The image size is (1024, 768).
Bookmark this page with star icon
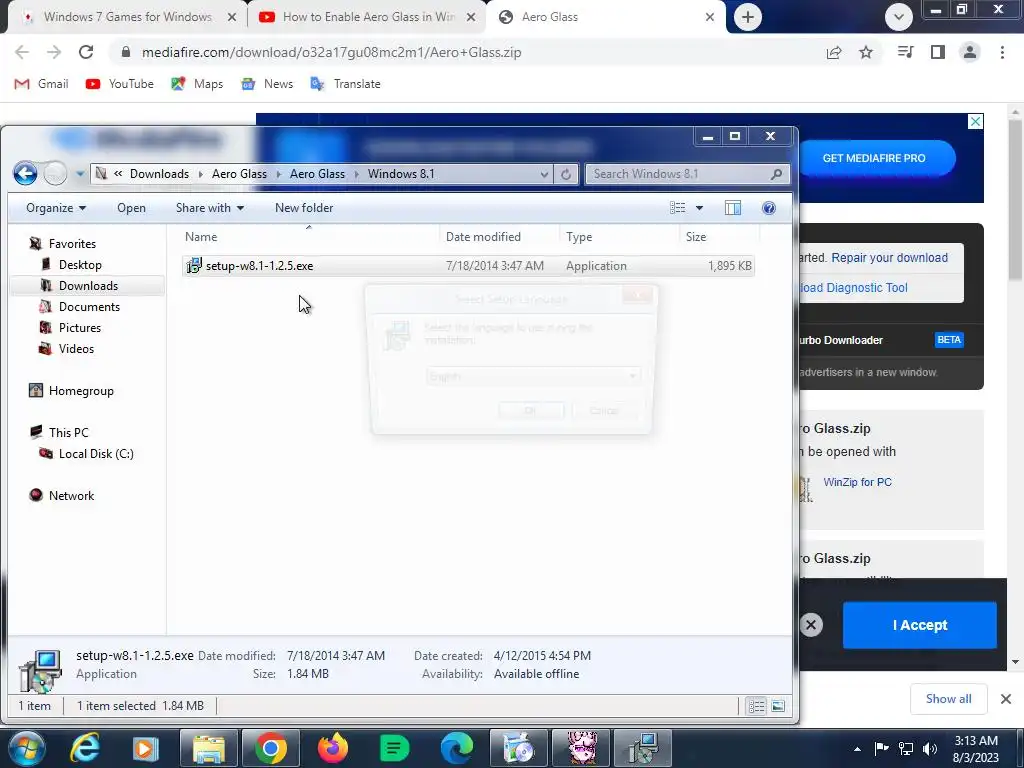866,52
